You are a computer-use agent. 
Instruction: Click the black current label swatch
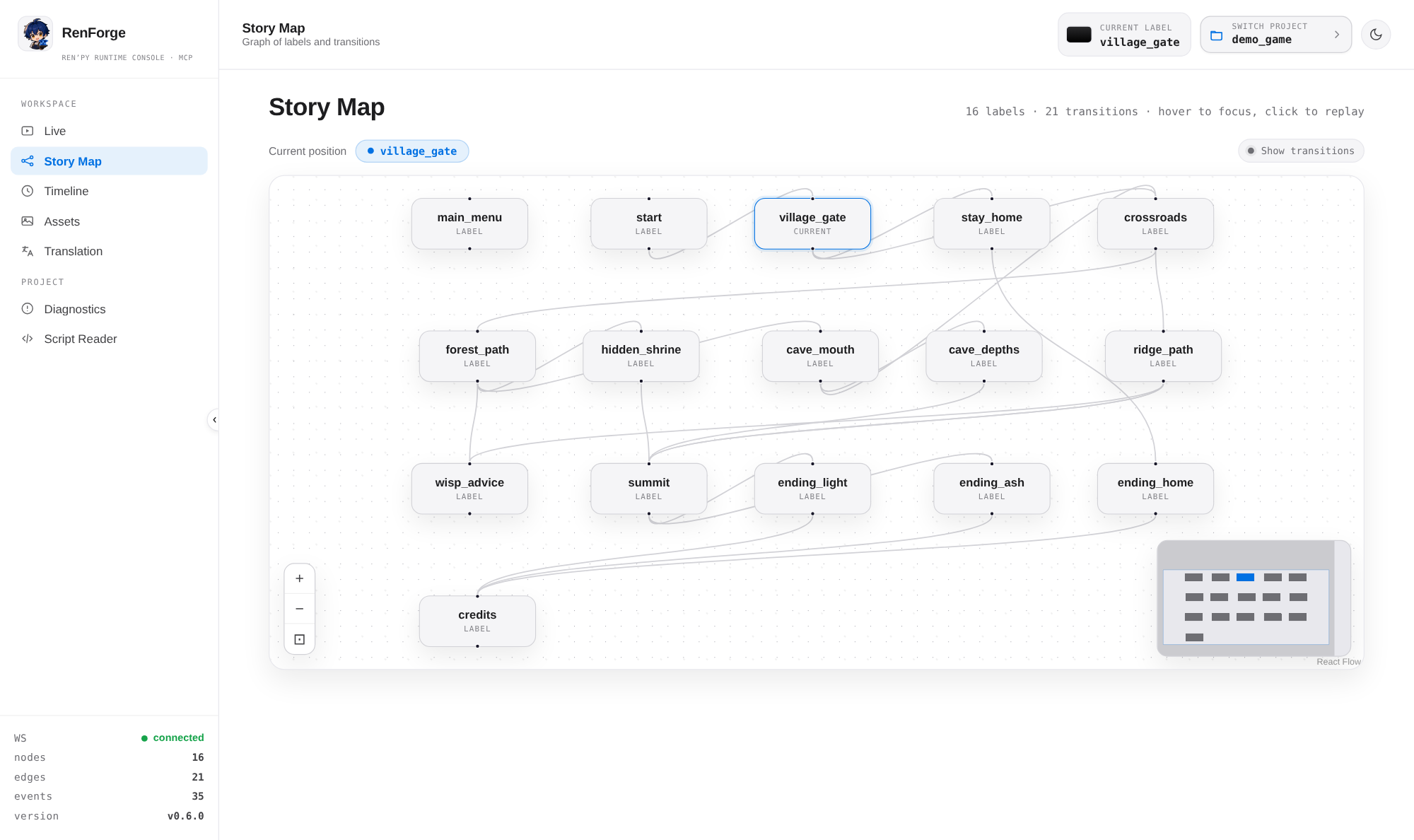(x=1079, y=35)
